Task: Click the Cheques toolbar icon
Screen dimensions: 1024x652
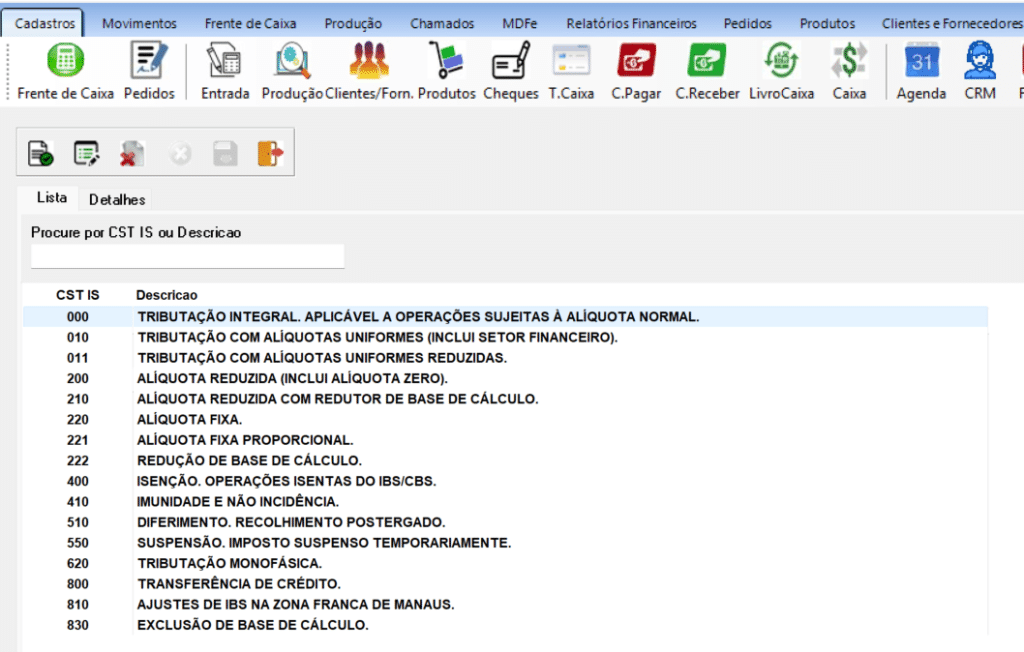Action: pos(510,62)
